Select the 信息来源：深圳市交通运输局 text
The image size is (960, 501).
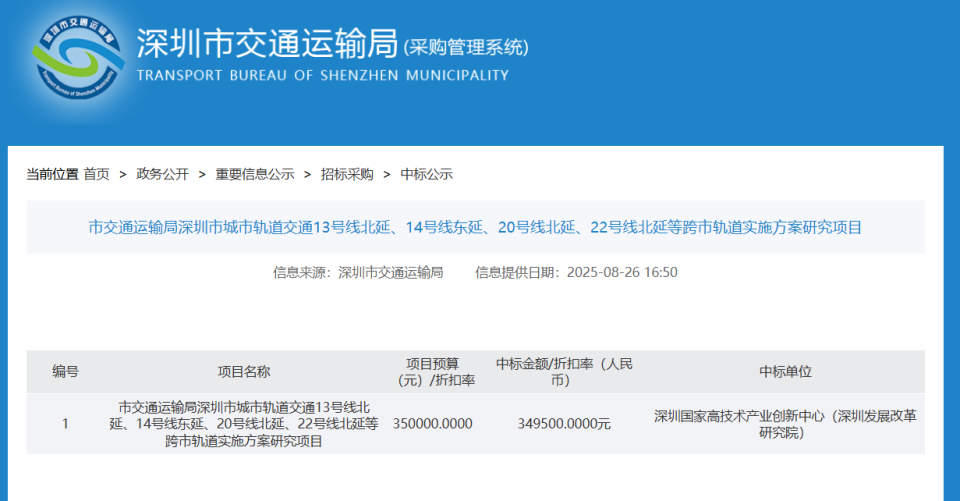358,273
